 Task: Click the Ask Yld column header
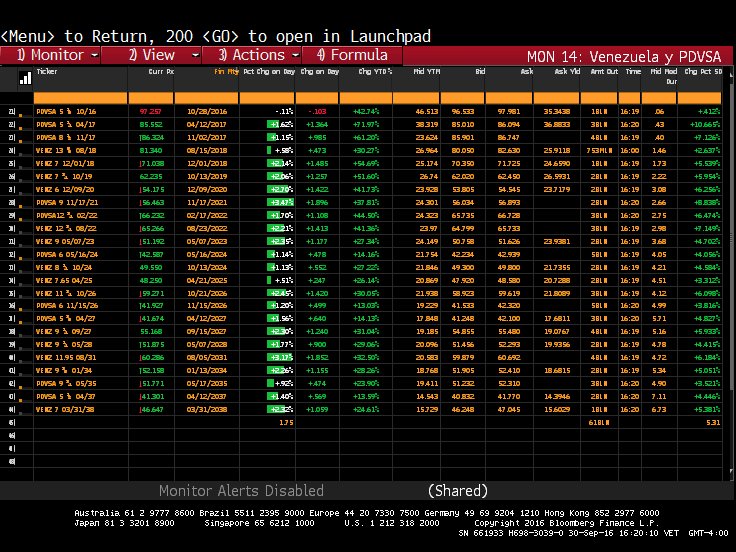point(567,71)
